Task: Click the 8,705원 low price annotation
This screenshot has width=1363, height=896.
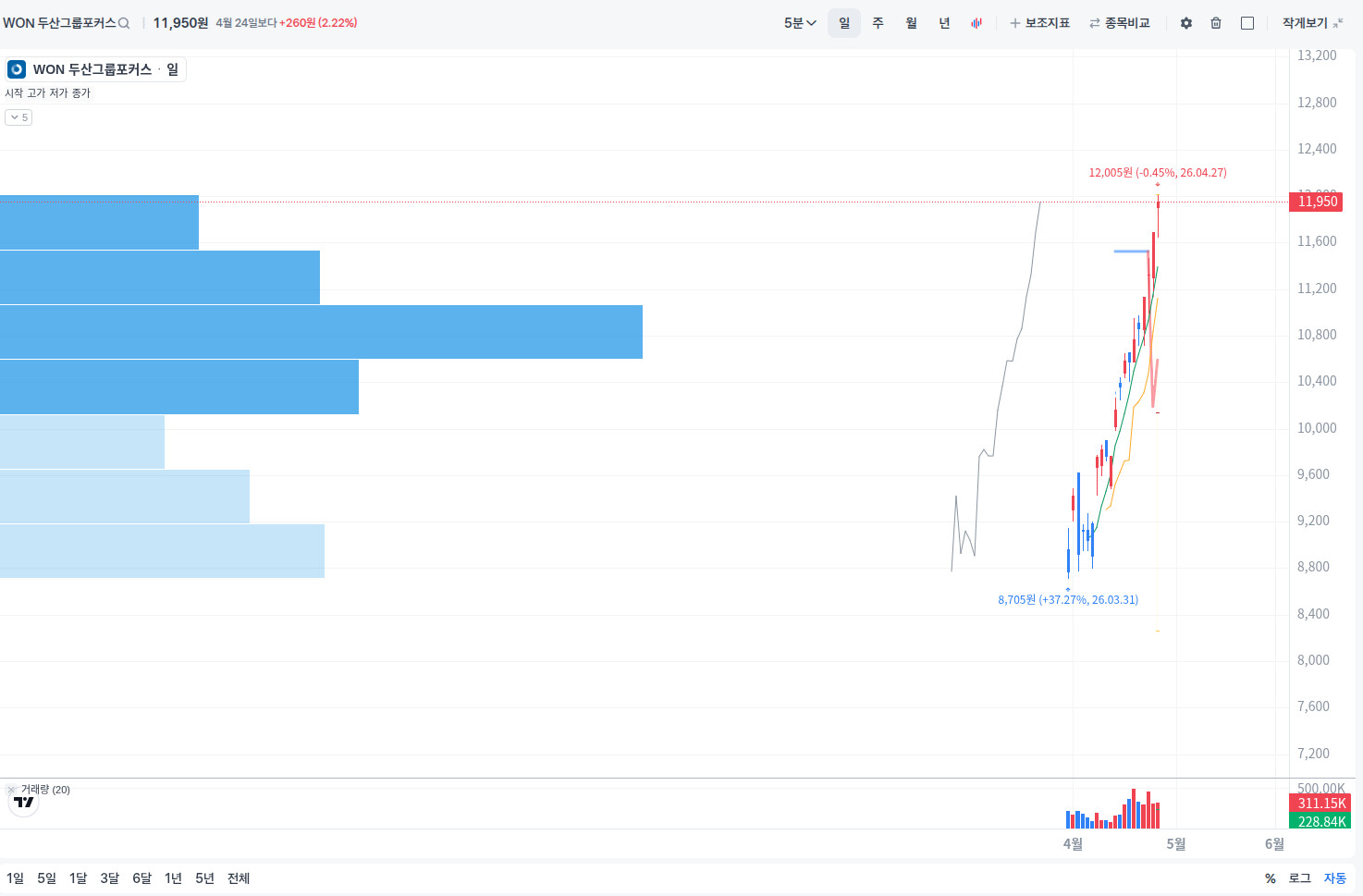Action: 1068,600
